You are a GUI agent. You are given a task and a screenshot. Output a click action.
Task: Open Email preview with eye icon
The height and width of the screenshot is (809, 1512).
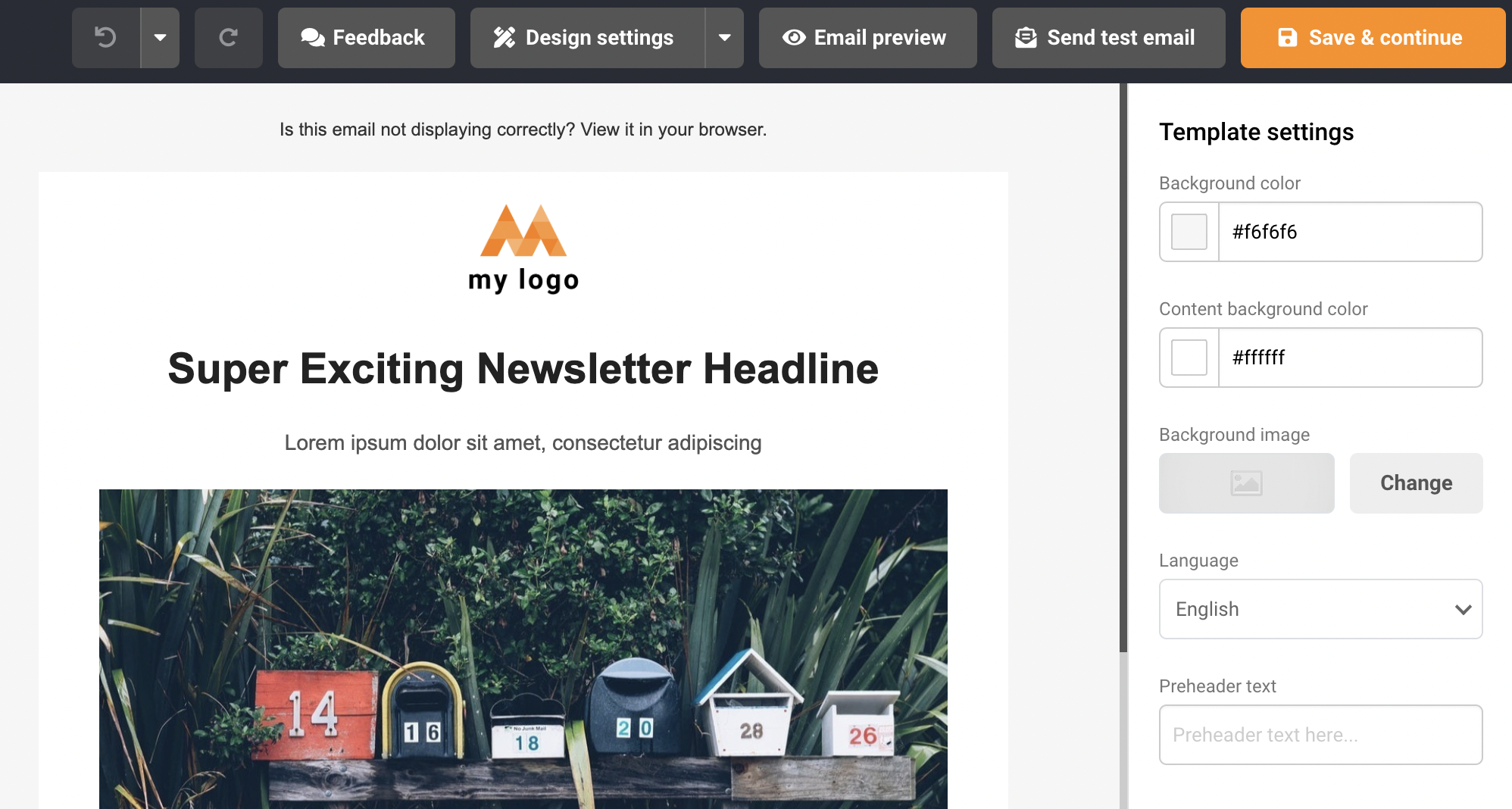click(x=868, y=37)
